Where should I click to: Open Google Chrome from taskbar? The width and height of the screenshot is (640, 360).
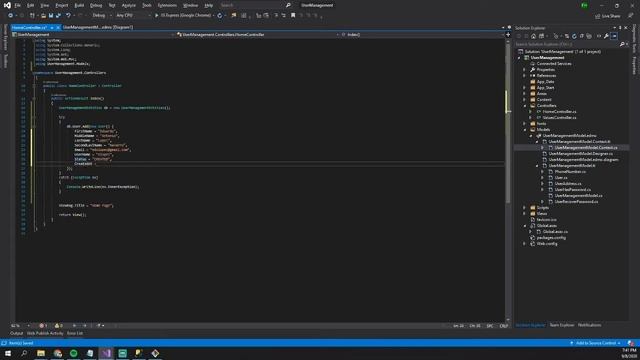pos(58,353)
